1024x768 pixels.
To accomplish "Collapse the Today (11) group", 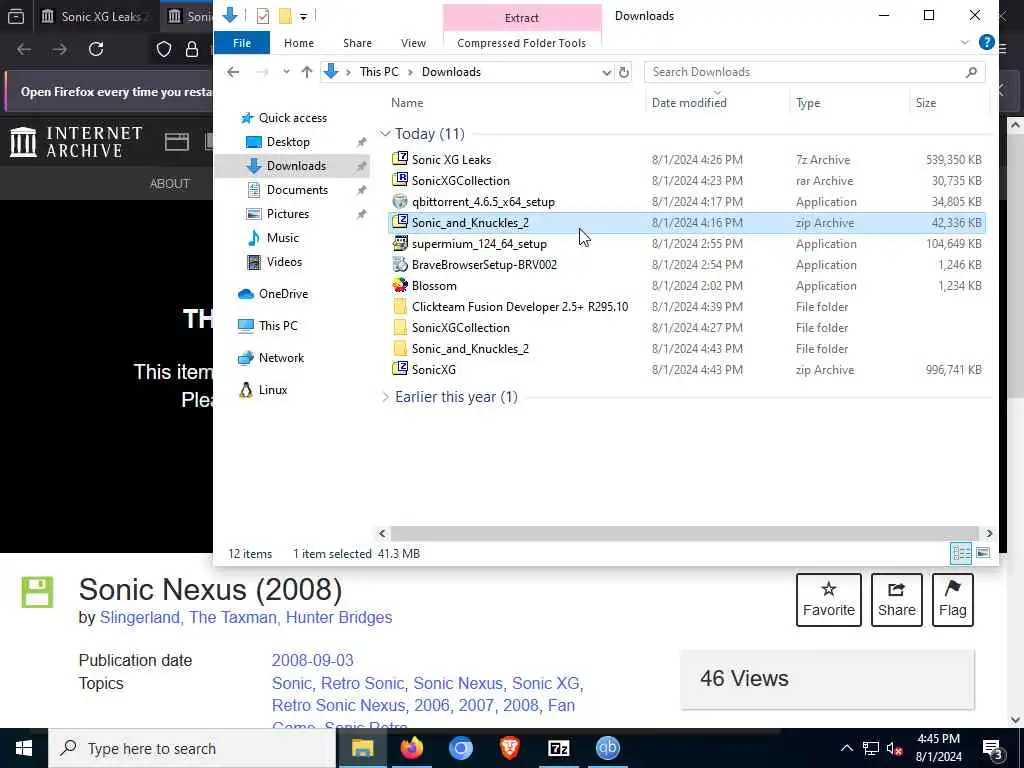I will pyautogui.click(x=385, y=134).
